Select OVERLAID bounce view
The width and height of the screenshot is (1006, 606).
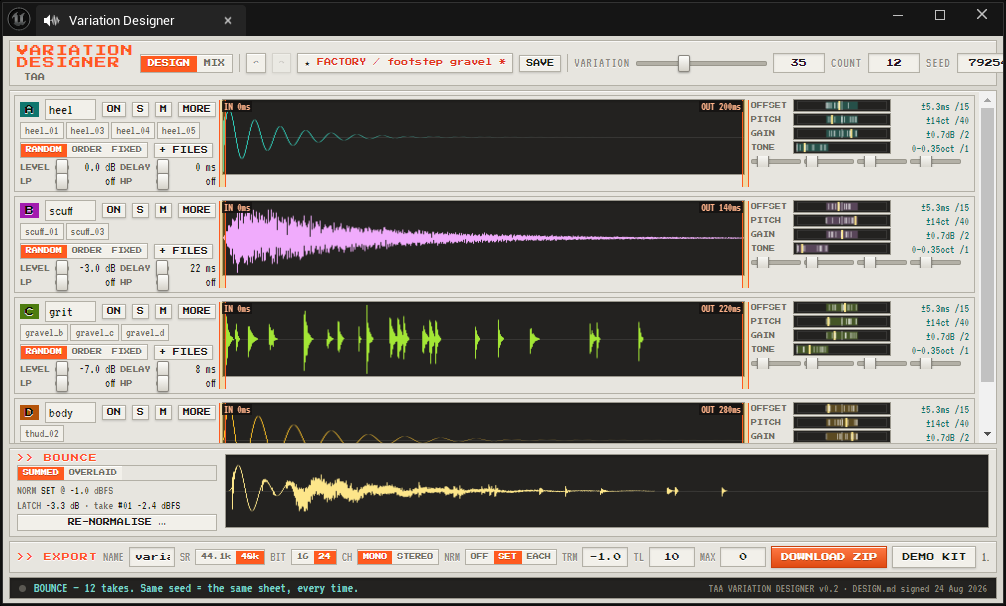(x=92, y=473)
